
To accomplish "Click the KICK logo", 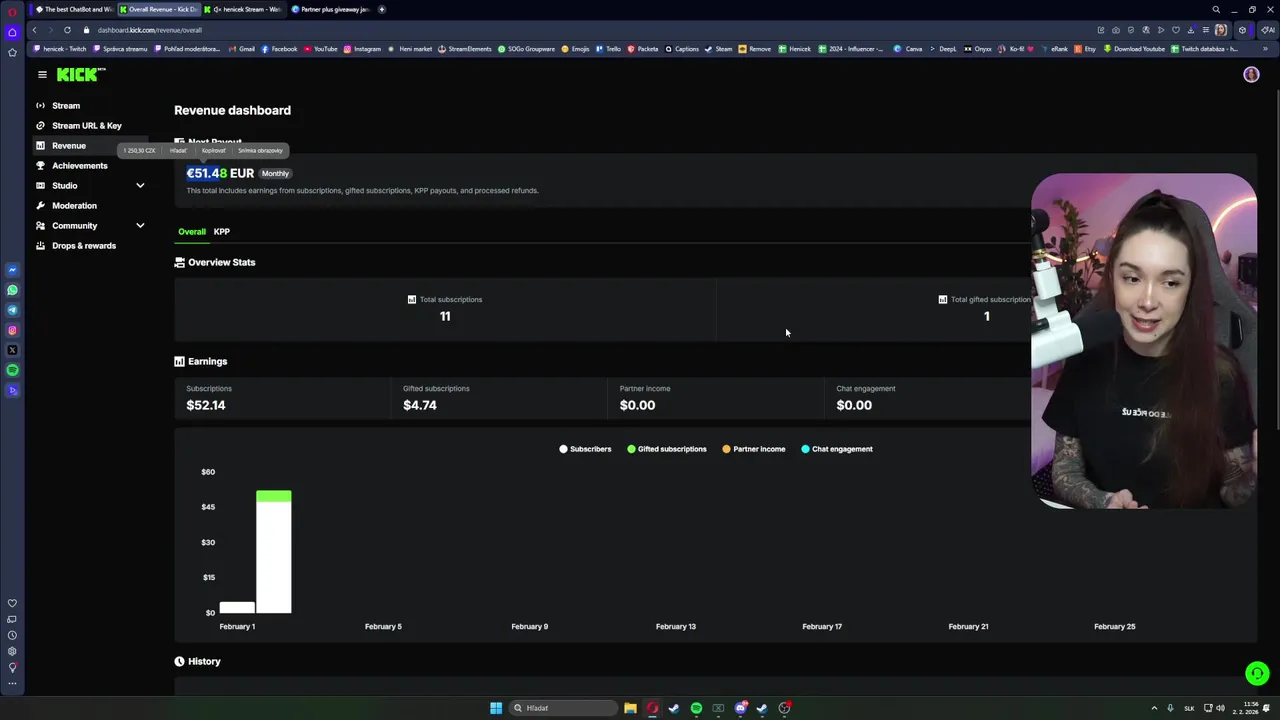I will 80,74.
